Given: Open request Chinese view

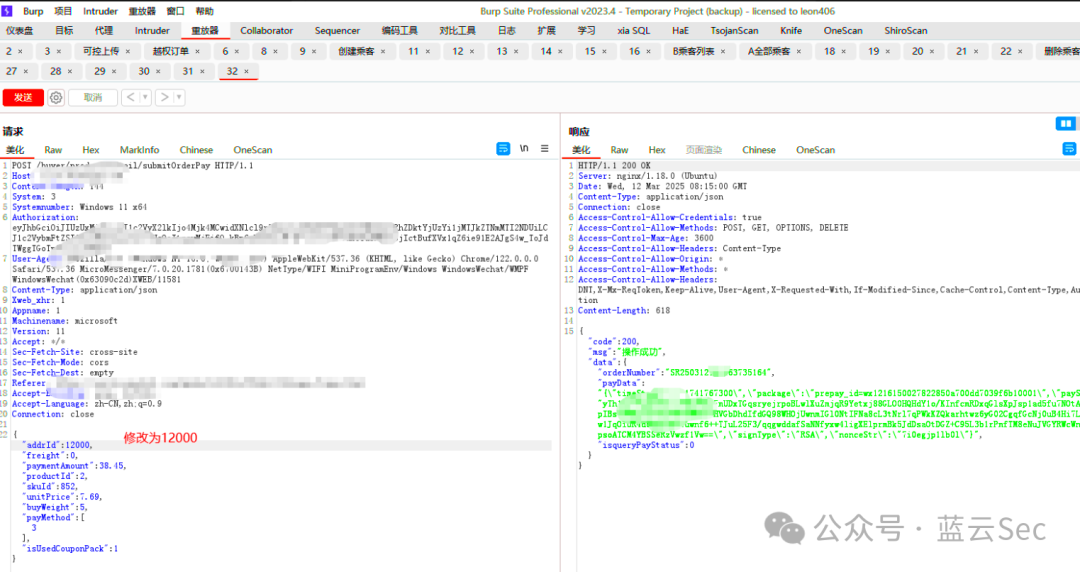Looking at the screenshot, I should point(196,150).
